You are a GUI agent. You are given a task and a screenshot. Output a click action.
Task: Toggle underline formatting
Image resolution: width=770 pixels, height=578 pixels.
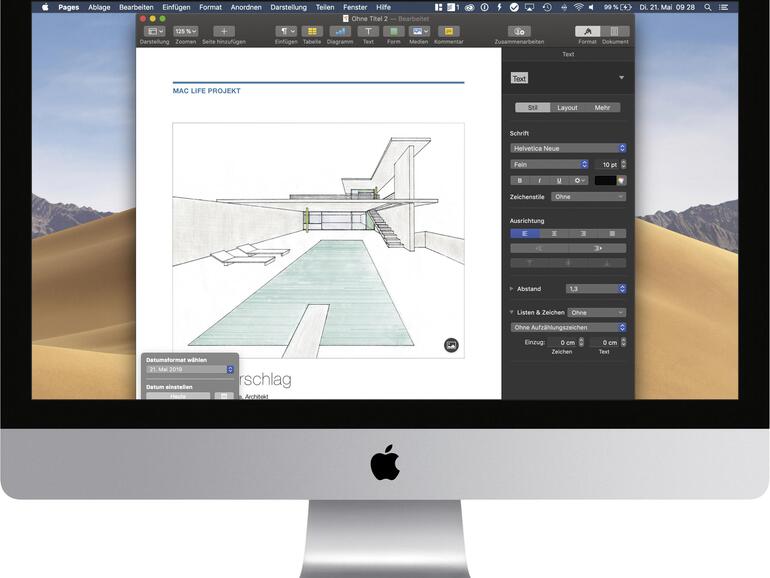(559, 181)
